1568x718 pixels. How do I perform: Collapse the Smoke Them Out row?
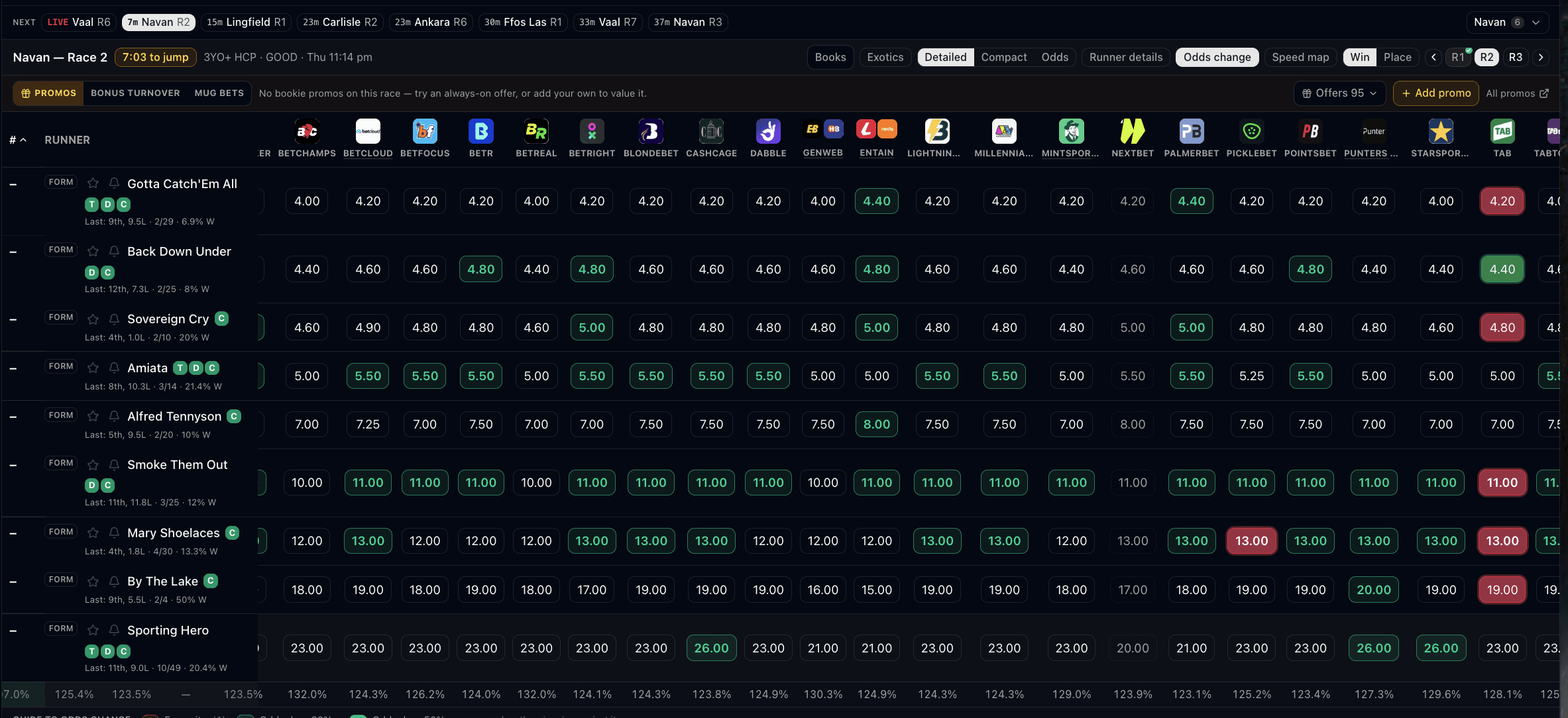click(13, 465)
